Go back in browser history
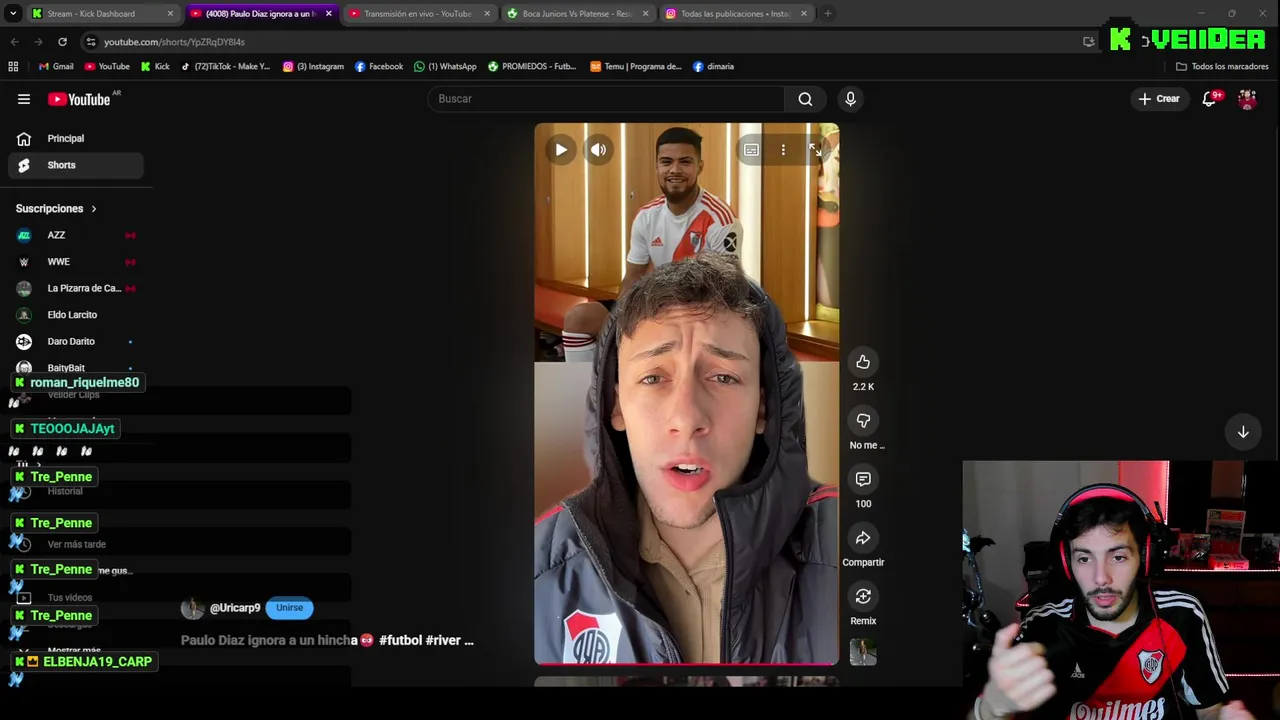This screenshot has height=720, width=1280. pos(14,42)
